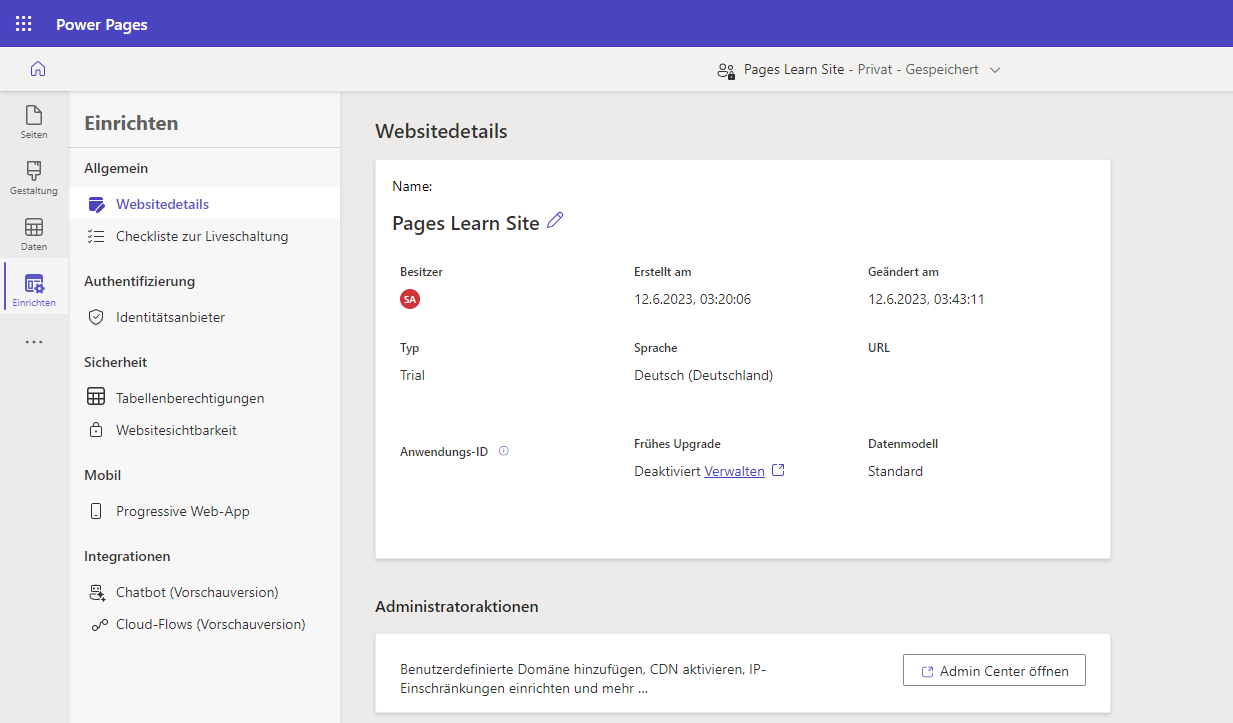Open Checkliste zur Liveschaltung
This screenshot has width=1233, height=723.
click(204, 236)
